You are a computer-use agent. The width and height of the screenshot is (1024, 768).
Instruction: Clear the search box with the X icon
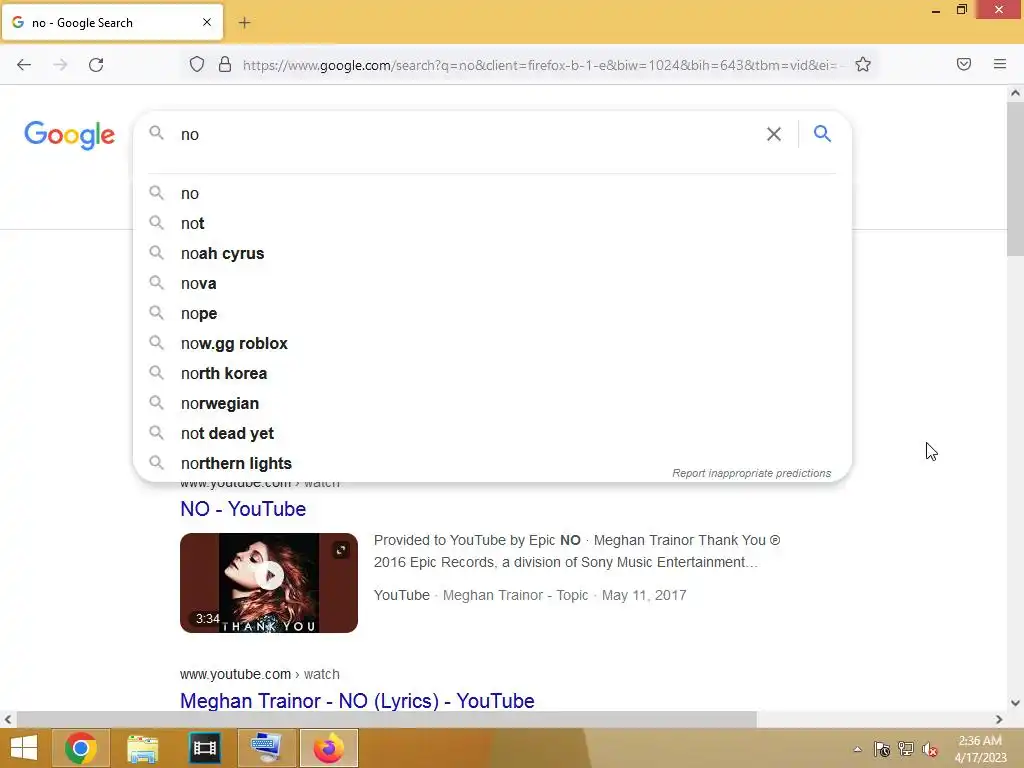pyautogui.click(x=774, y=134)
